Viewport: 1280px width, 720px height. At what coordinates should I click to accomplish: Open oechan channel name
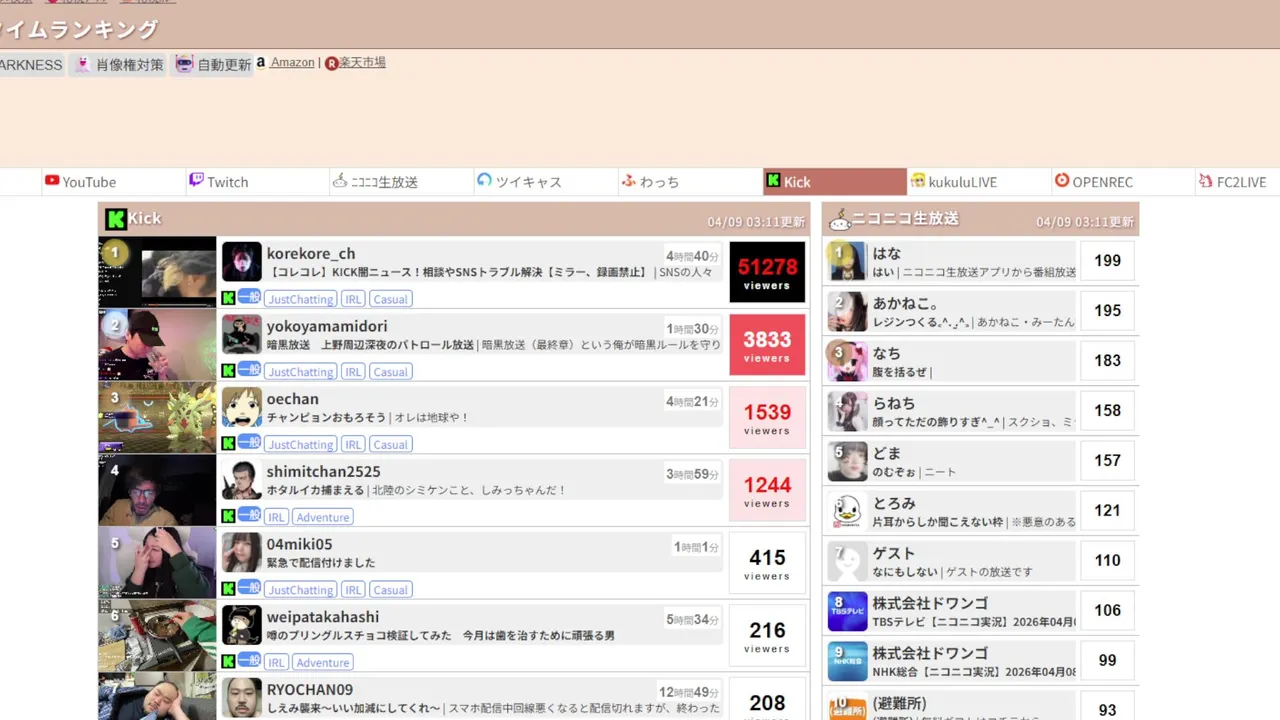coord(293,399)
